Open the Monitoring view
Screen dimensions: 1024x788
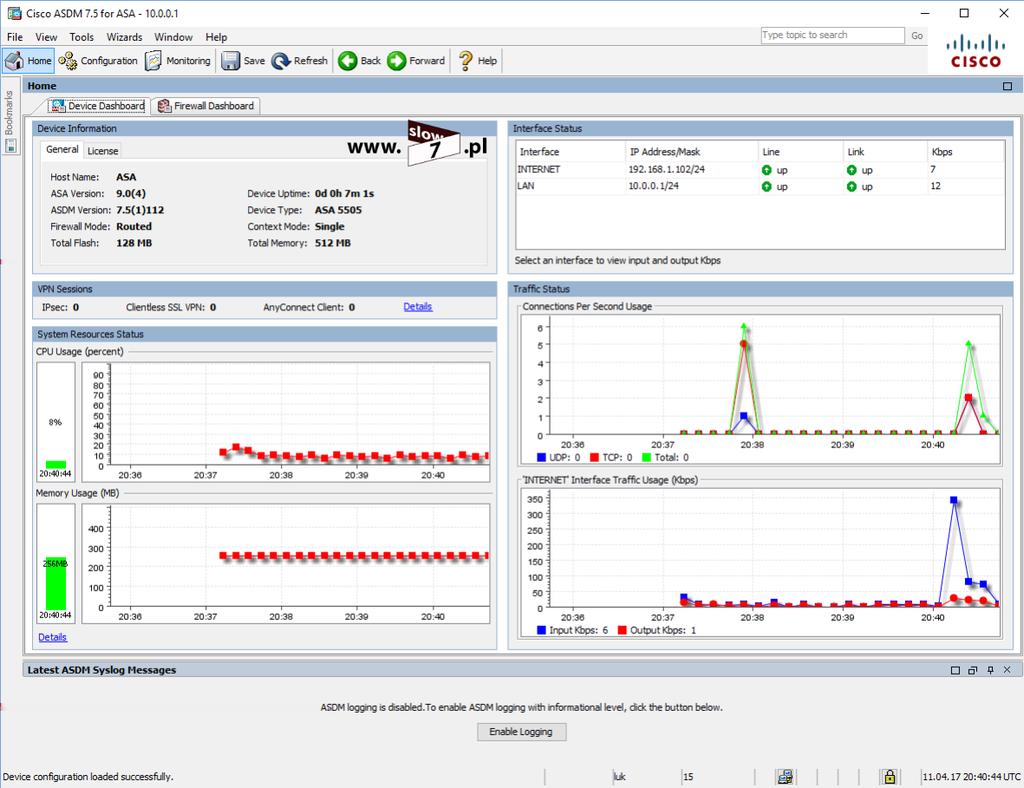tap(178, 61)
